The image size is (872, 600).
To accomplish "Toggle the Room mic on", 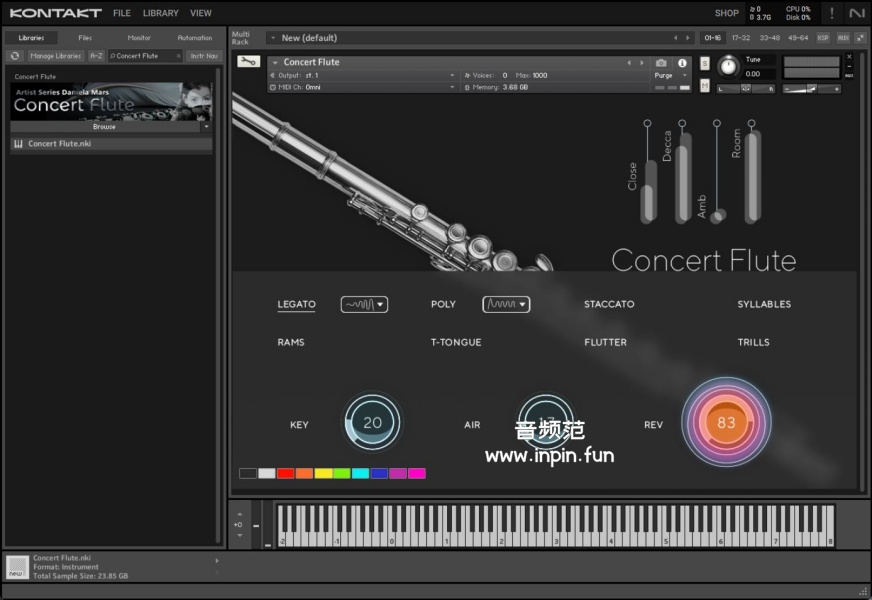I will (x=751, y=123).
